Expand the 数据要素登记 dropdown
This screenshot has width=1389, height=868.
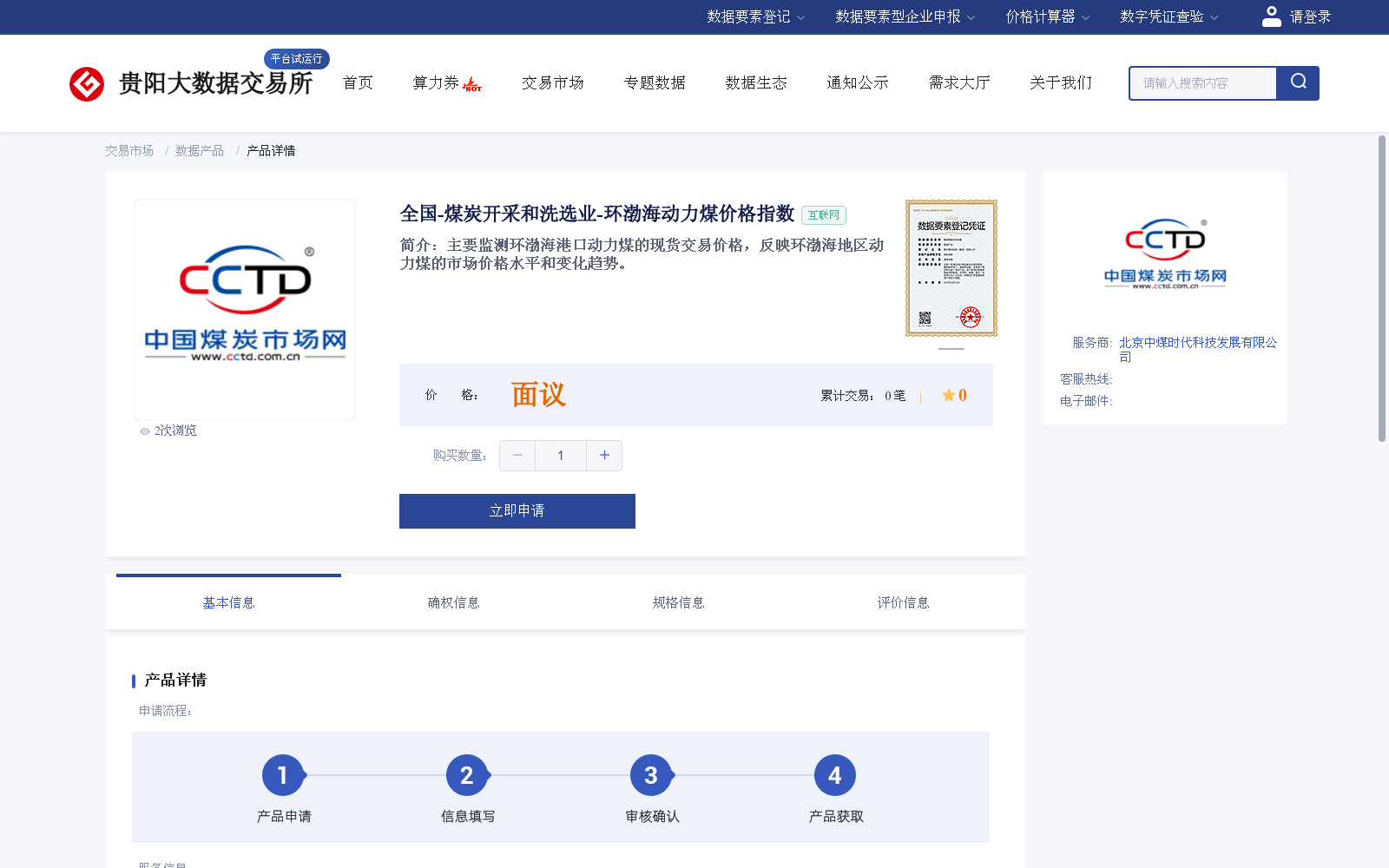pyautogui.click(x=756, y=16)
